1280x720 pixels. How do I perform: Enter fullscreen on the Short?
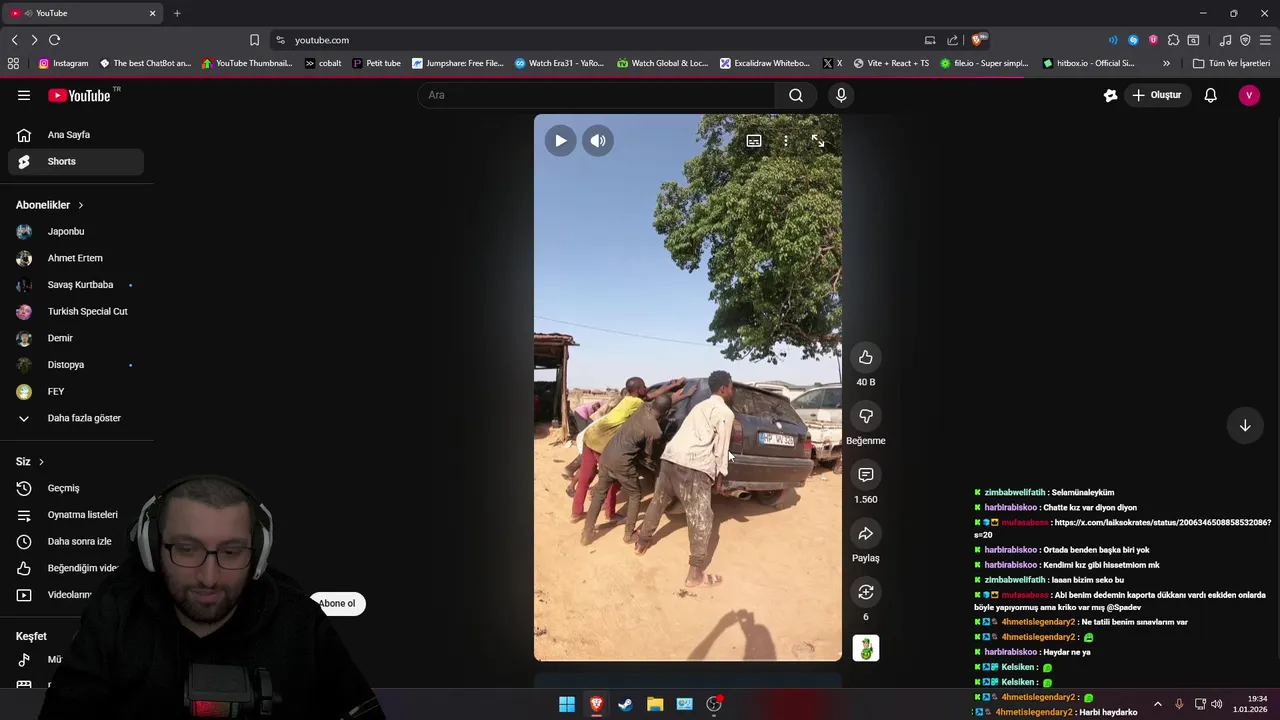click(x=818, y=141)
